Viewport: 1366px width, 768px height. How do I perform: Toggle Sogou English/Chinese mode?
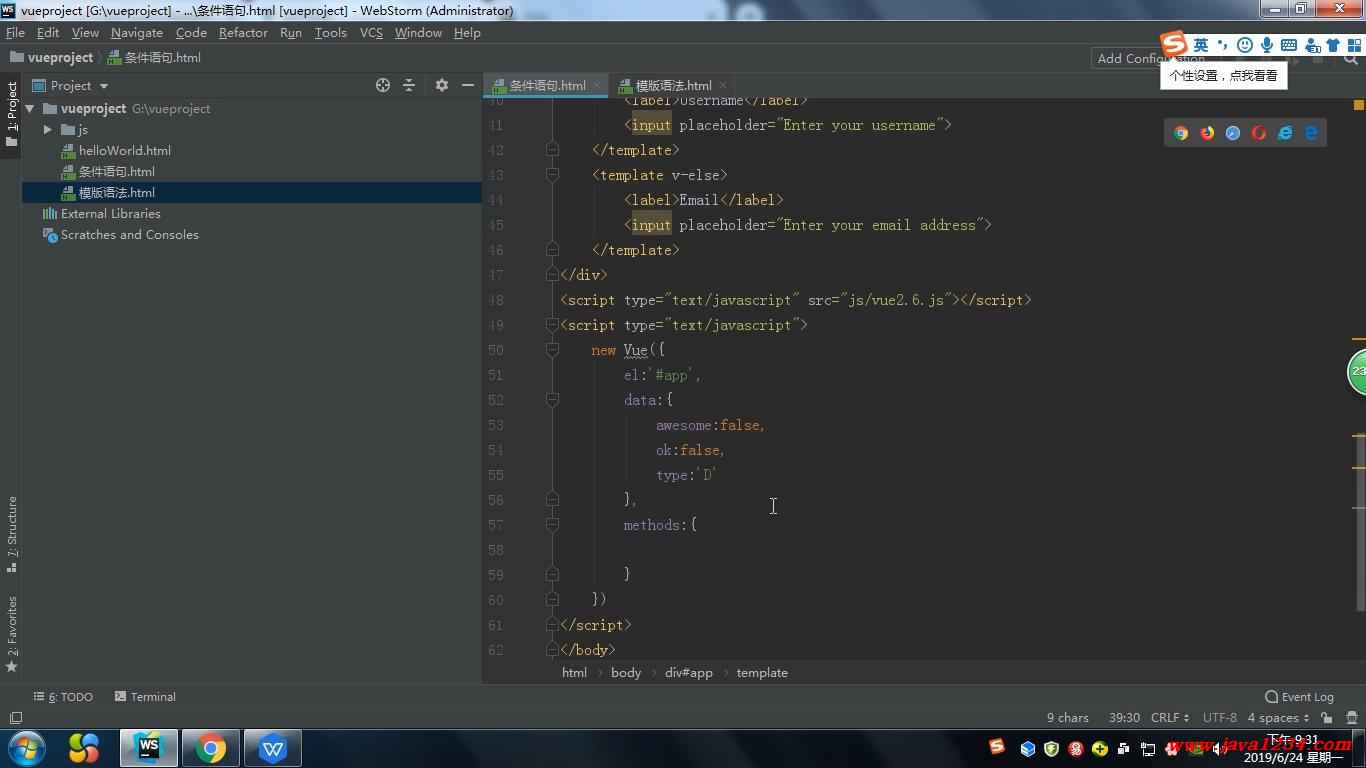click(x=1201, y=45)
